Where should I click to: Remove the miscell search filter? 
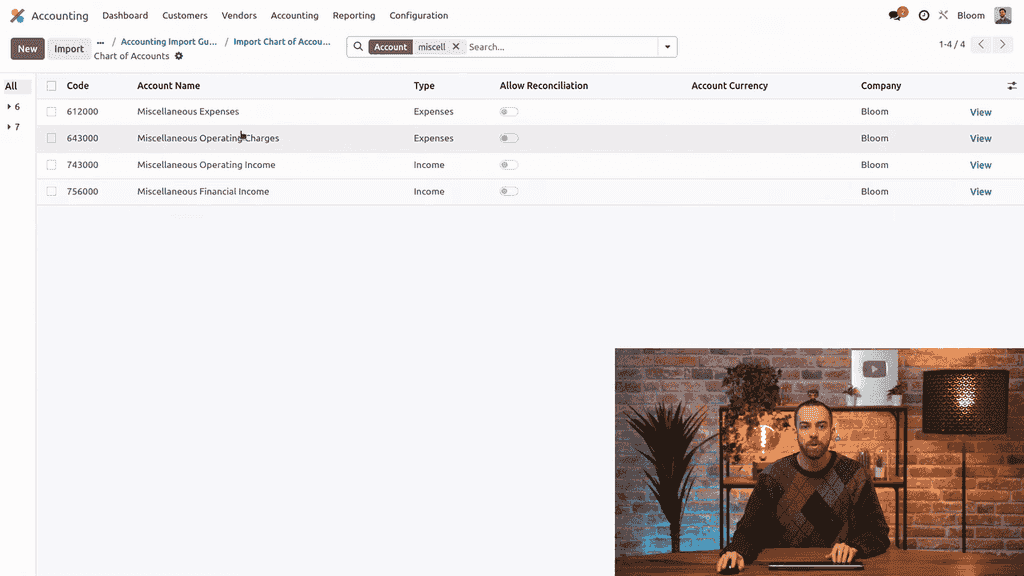click(x=456, y=47)
